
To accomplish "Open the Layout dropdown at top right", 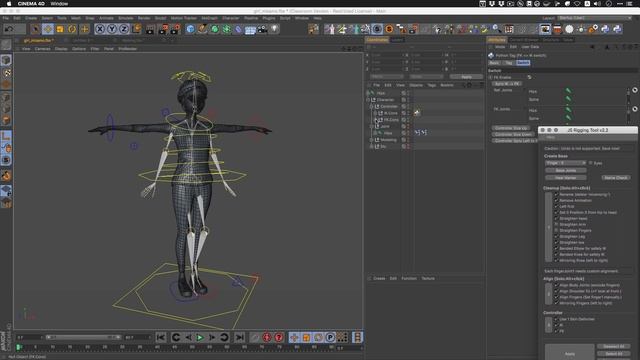I will coord(595,18).
